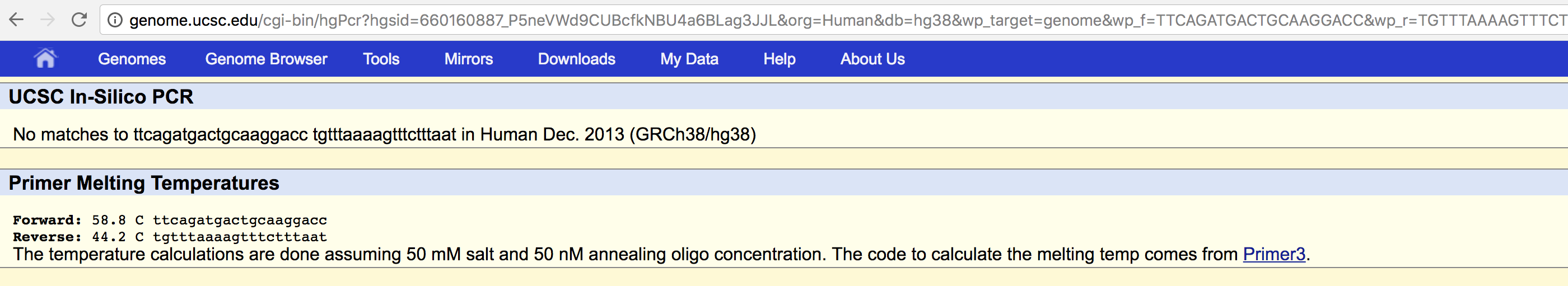Screen dimensions: 1568x286
Task: View site information icon in address bar
Action: tap(114, 20)
